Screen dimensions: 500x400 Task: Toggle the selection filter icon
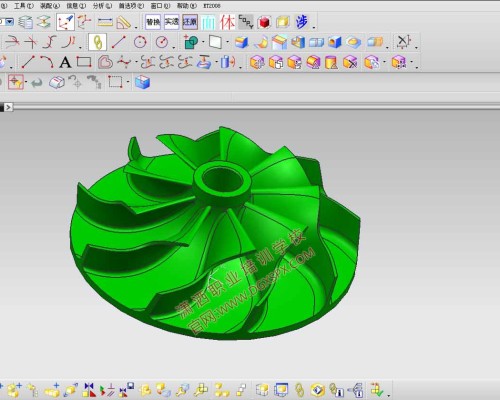pyautogui.click(x=16, y=82)
